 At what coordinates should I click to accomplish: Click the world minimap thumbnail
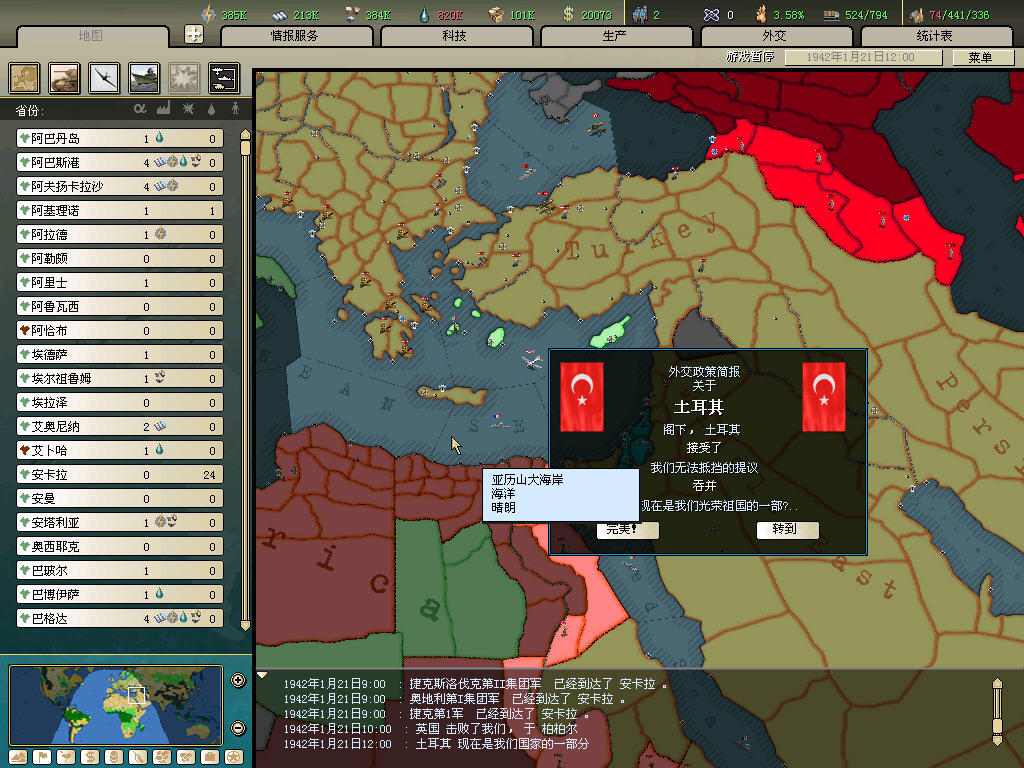point(116,705)
